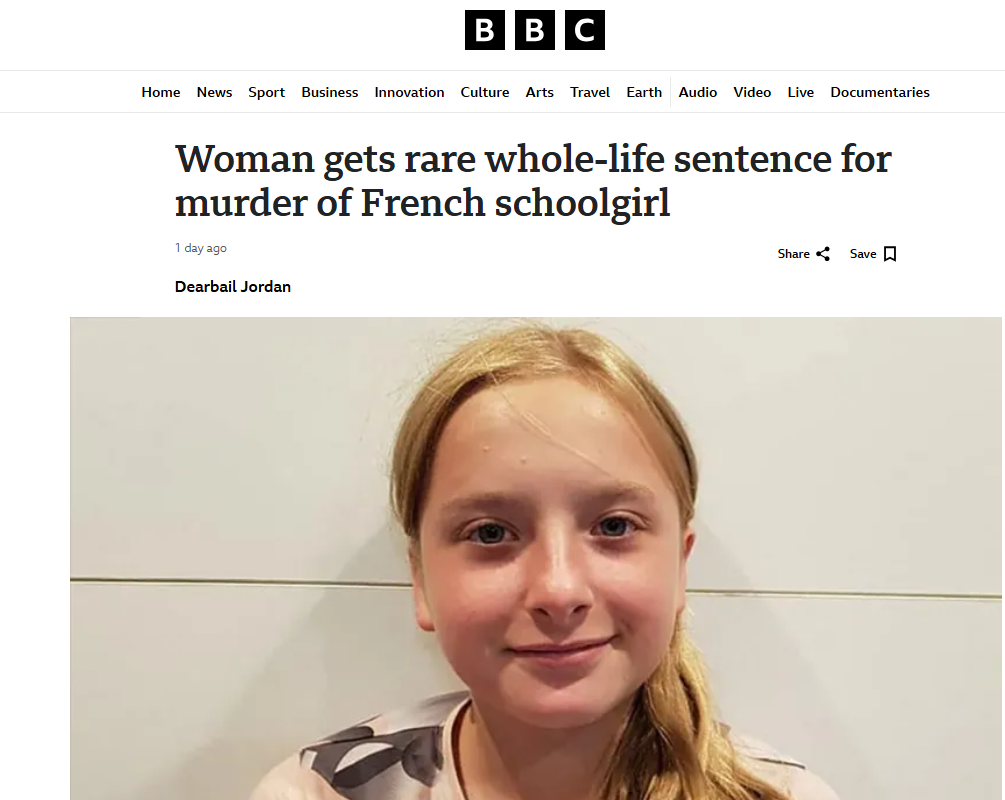
Task: Open the Culture section
Action: [x=485, y=92]
